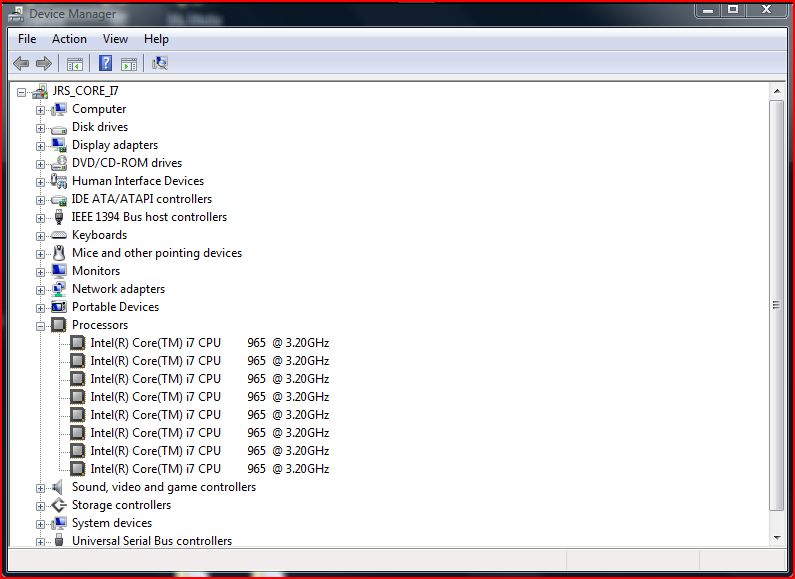Image resolution: width=795 pixels, height=579 pixels.
Task: Minimize the Device Manager window
Action: click(708, 10)
